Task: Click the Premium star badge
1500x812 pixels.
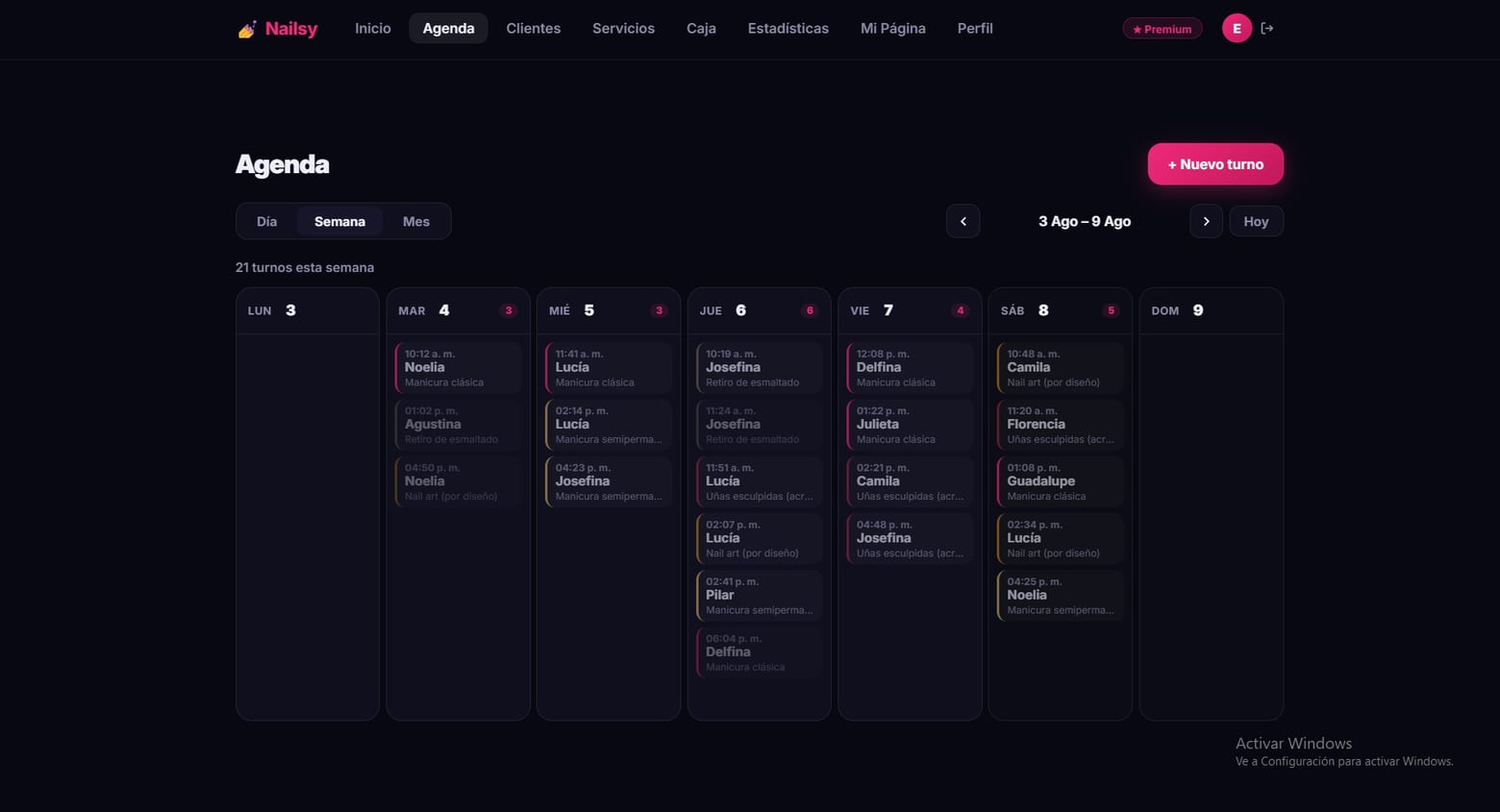Action: coord(1162,29)
